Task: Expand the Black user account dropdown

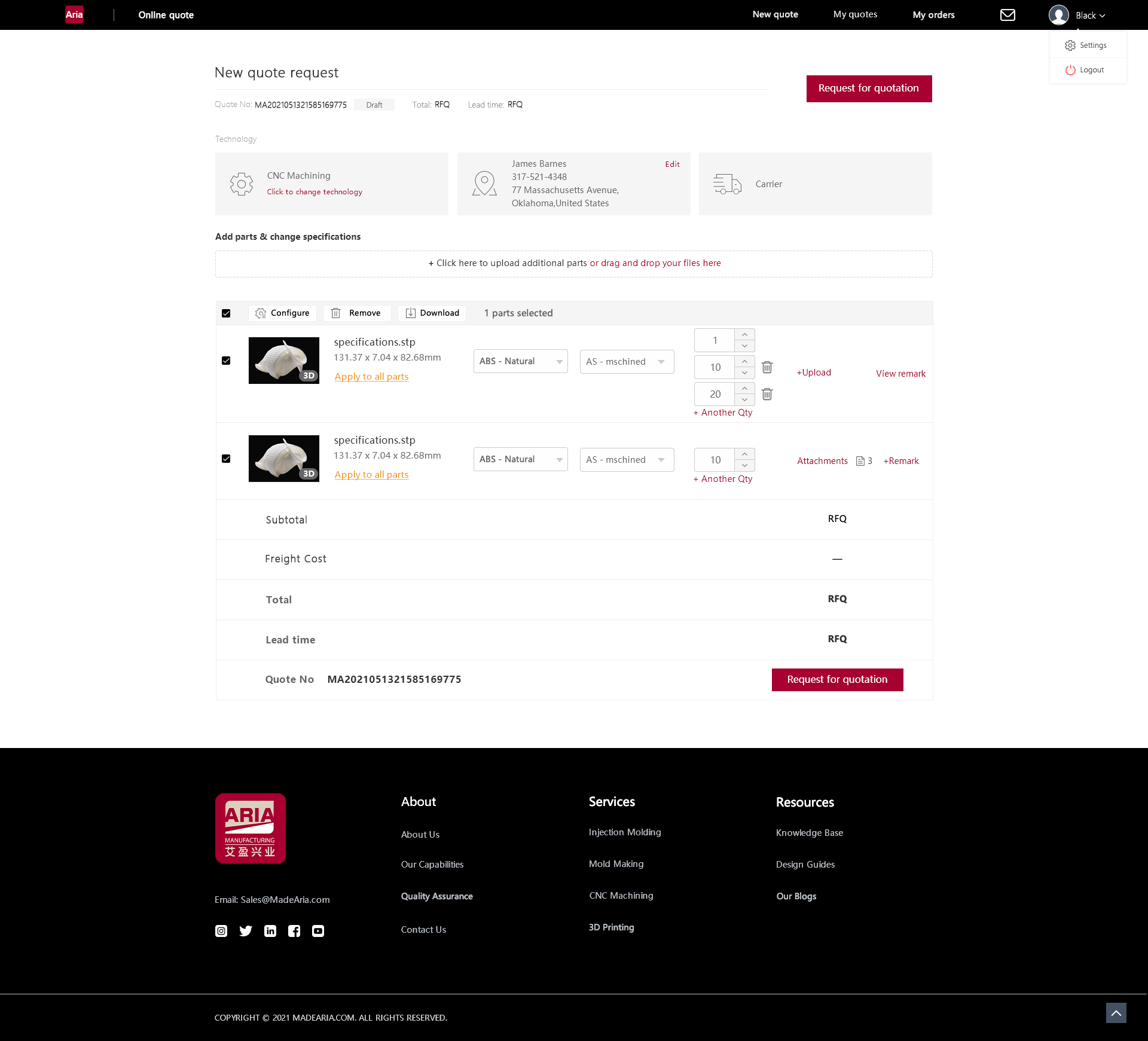Action: coord(1089,16)
